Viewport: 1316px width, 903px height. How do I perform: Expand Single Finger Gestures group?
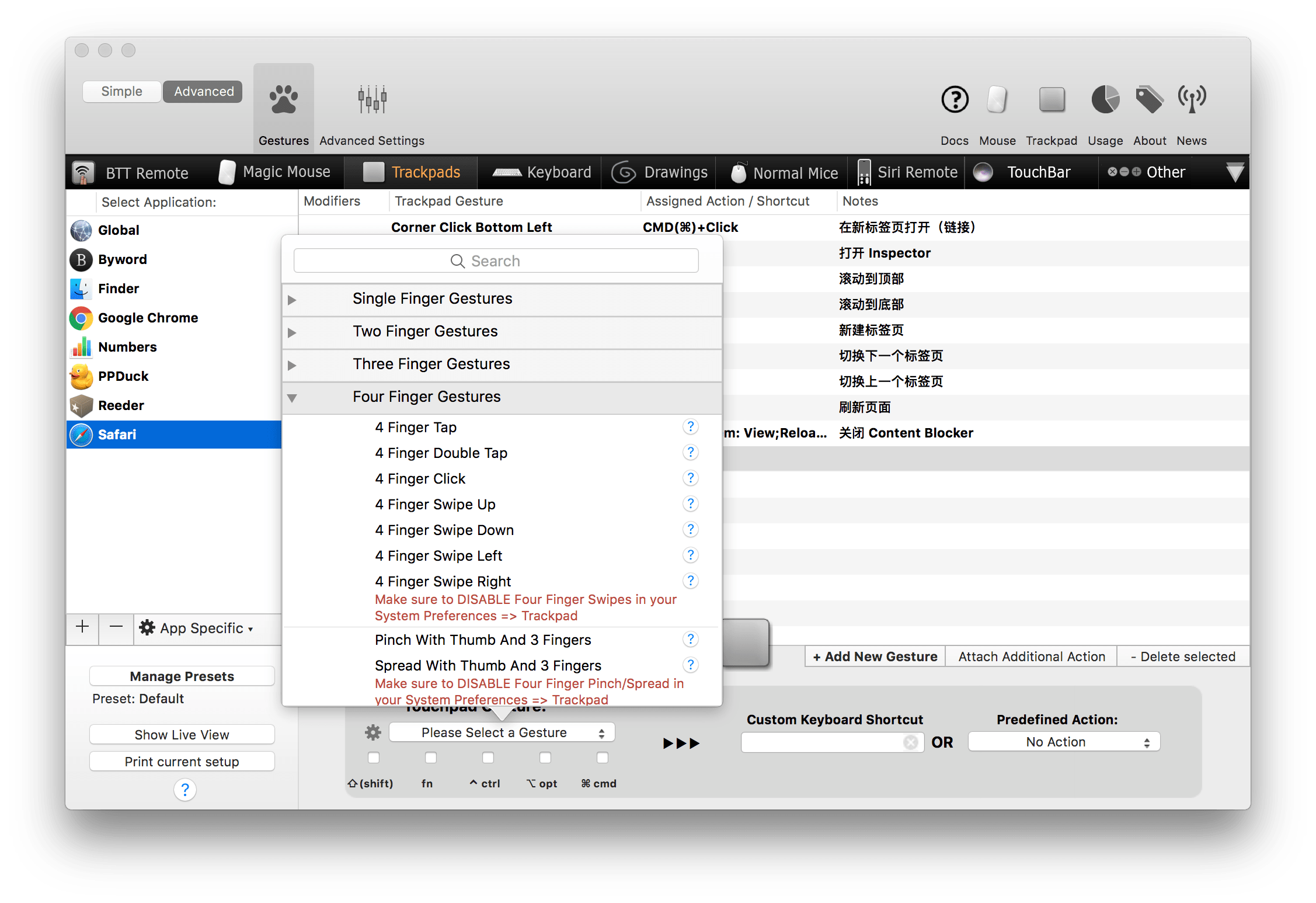pyautogui.click(x=292, y=300)
